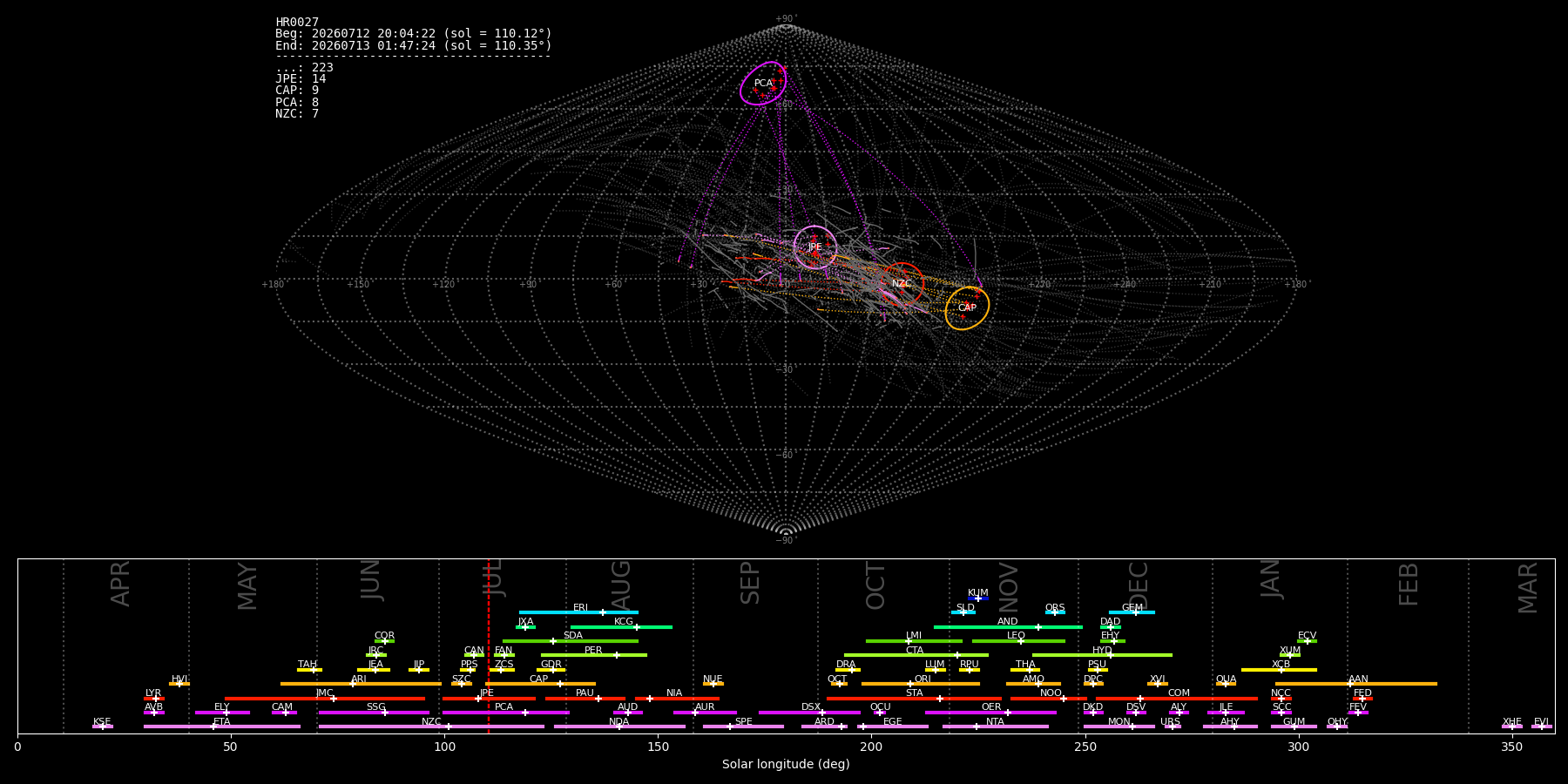This screenshot has height=784, width=1568.
Task: Click the red dashed current-date marker
Action: click(489, 645)
